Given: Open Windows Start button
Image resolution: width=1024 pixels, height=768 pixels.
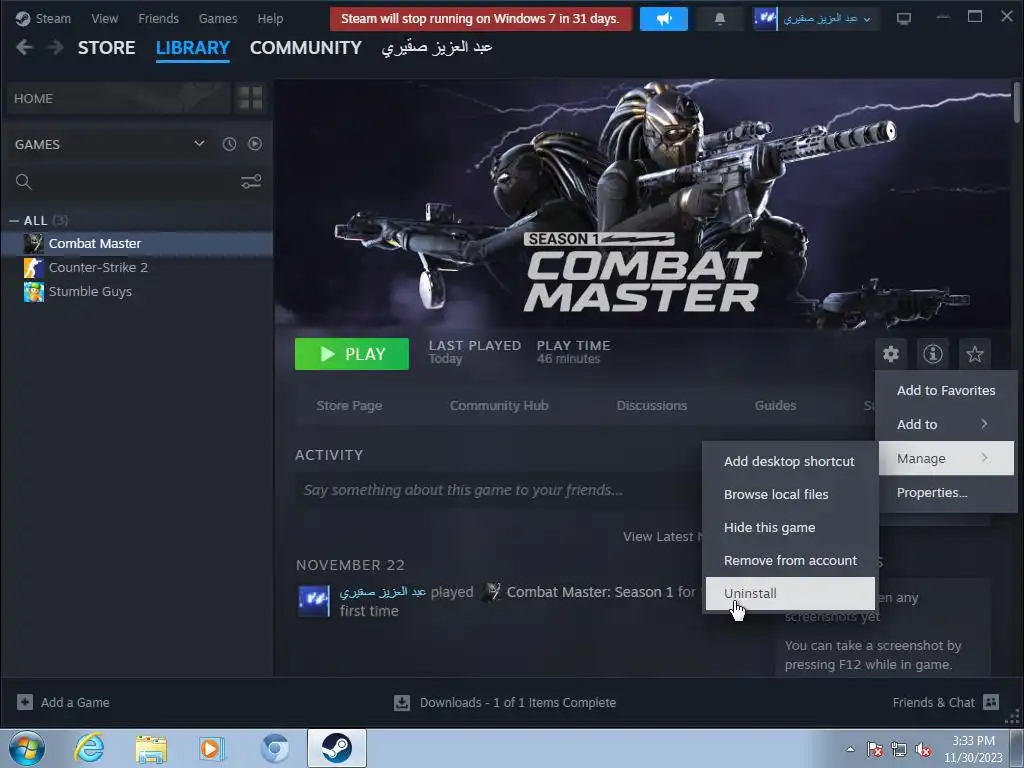Looking at the screenshot, I should click(27, 748).
